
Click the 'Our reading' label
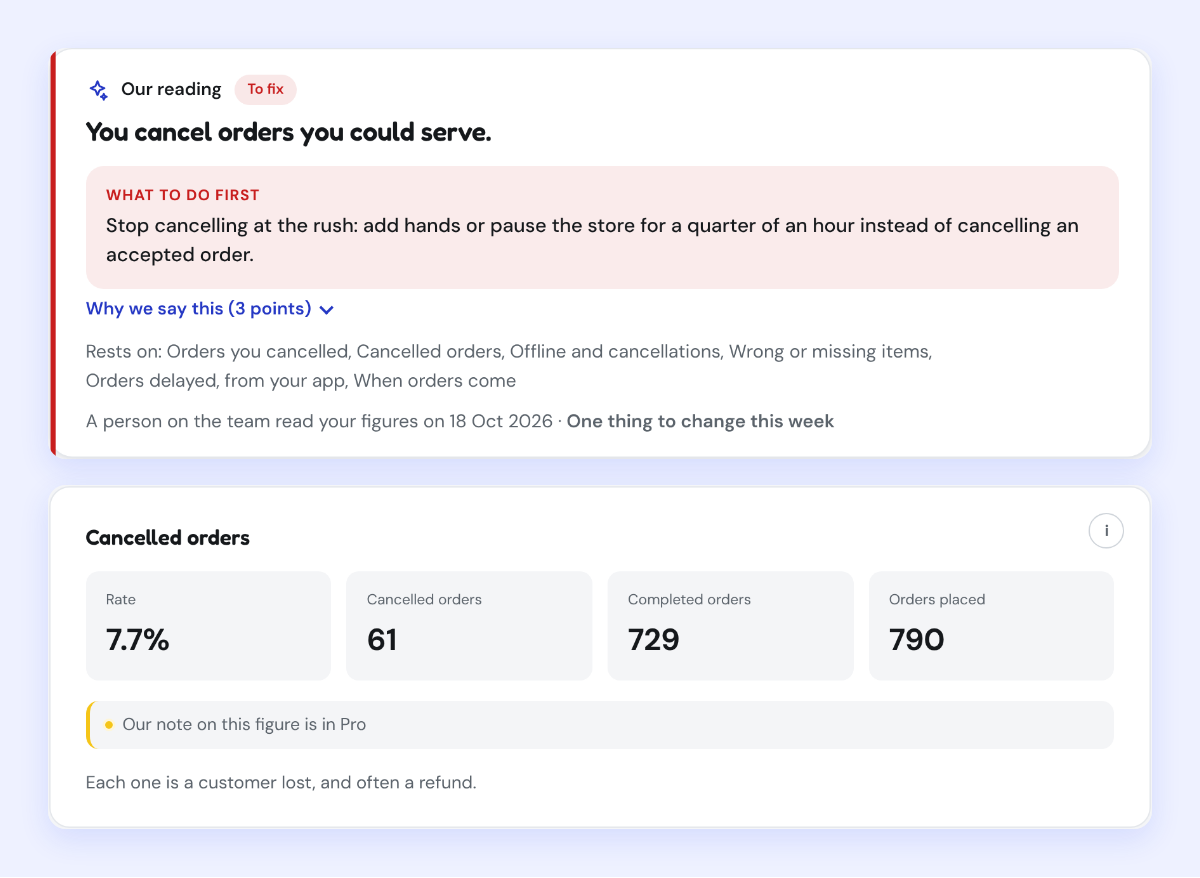click(171, 89)
